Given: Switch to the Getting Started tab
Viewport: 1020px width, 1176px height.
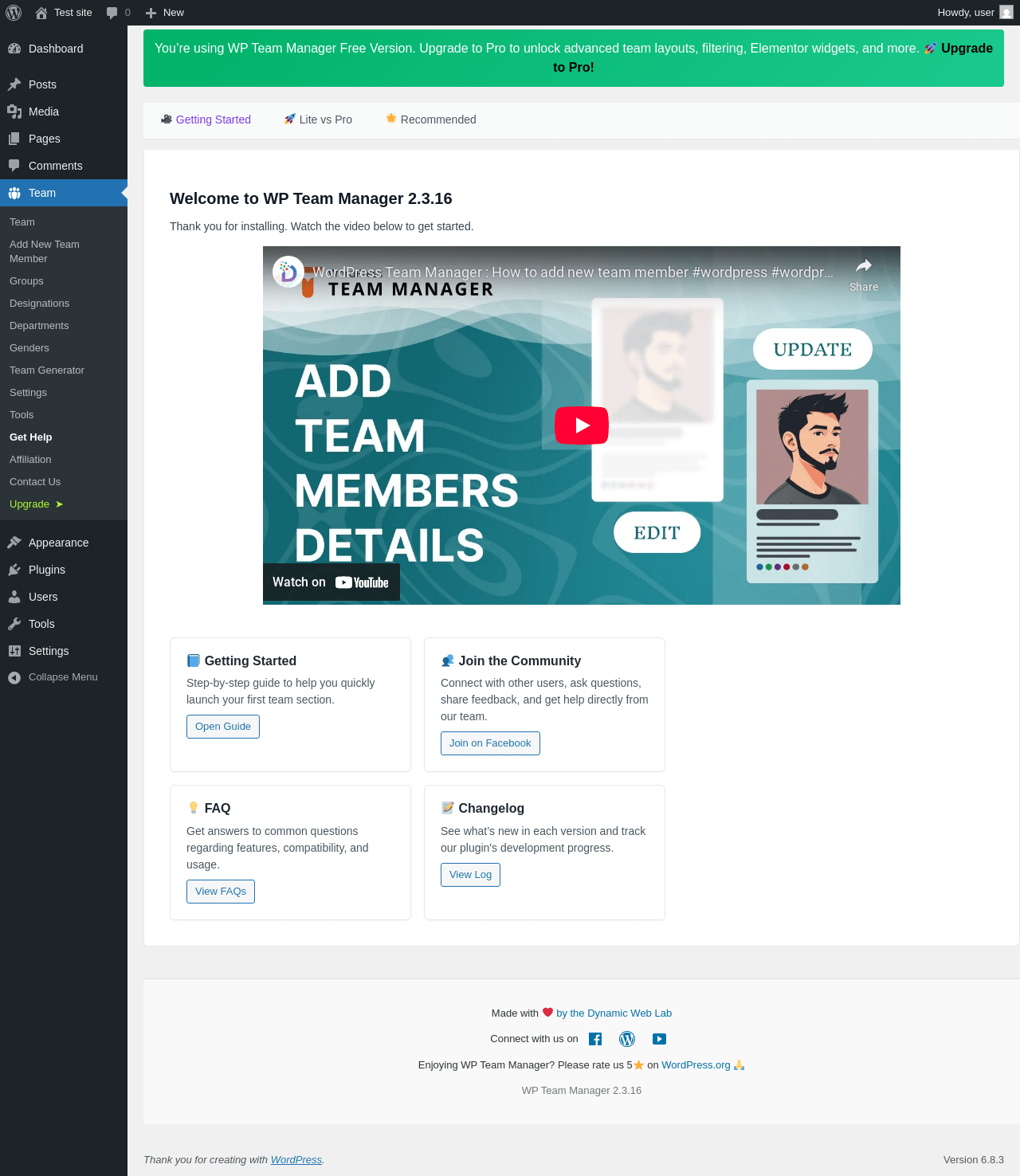Looking at the screenshot, I should click(x=206, y=120).
